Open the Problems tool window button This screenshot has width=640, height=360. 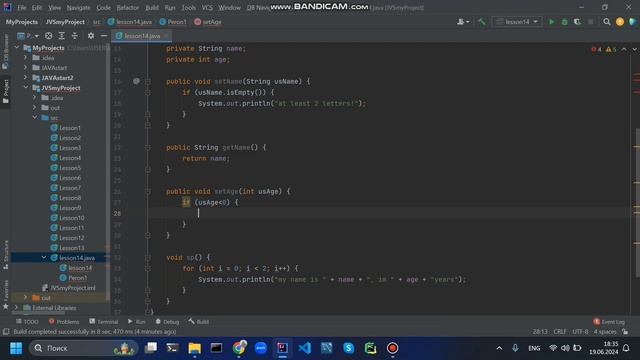tap(64, 322)
